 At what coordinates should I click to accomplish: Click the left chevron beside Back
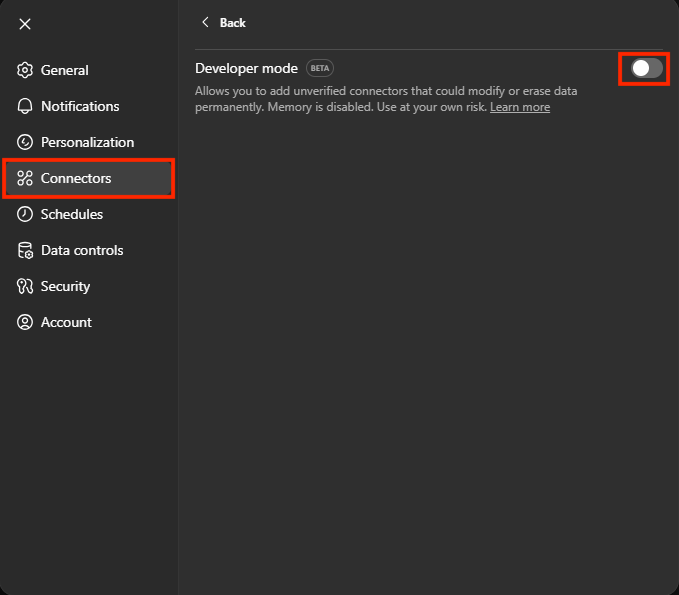tap(206, 22)
